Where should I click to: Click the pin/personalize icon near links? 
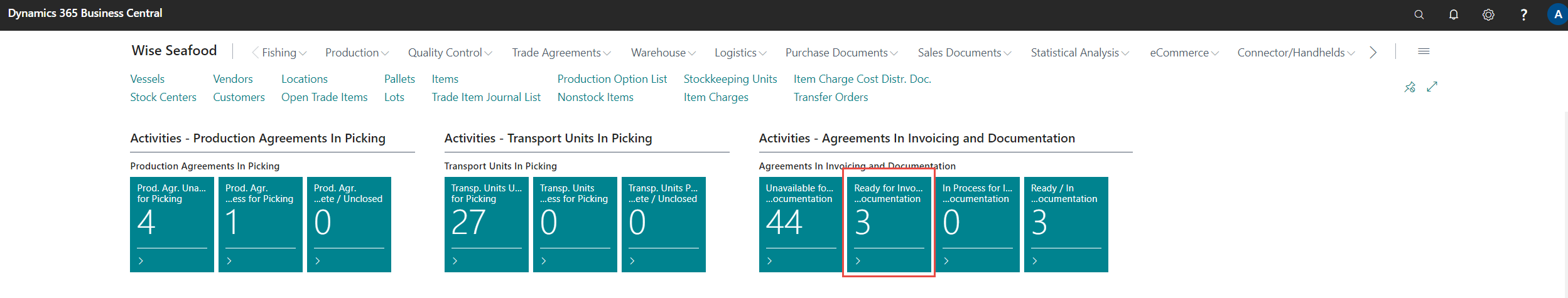tap(1410, 87)
